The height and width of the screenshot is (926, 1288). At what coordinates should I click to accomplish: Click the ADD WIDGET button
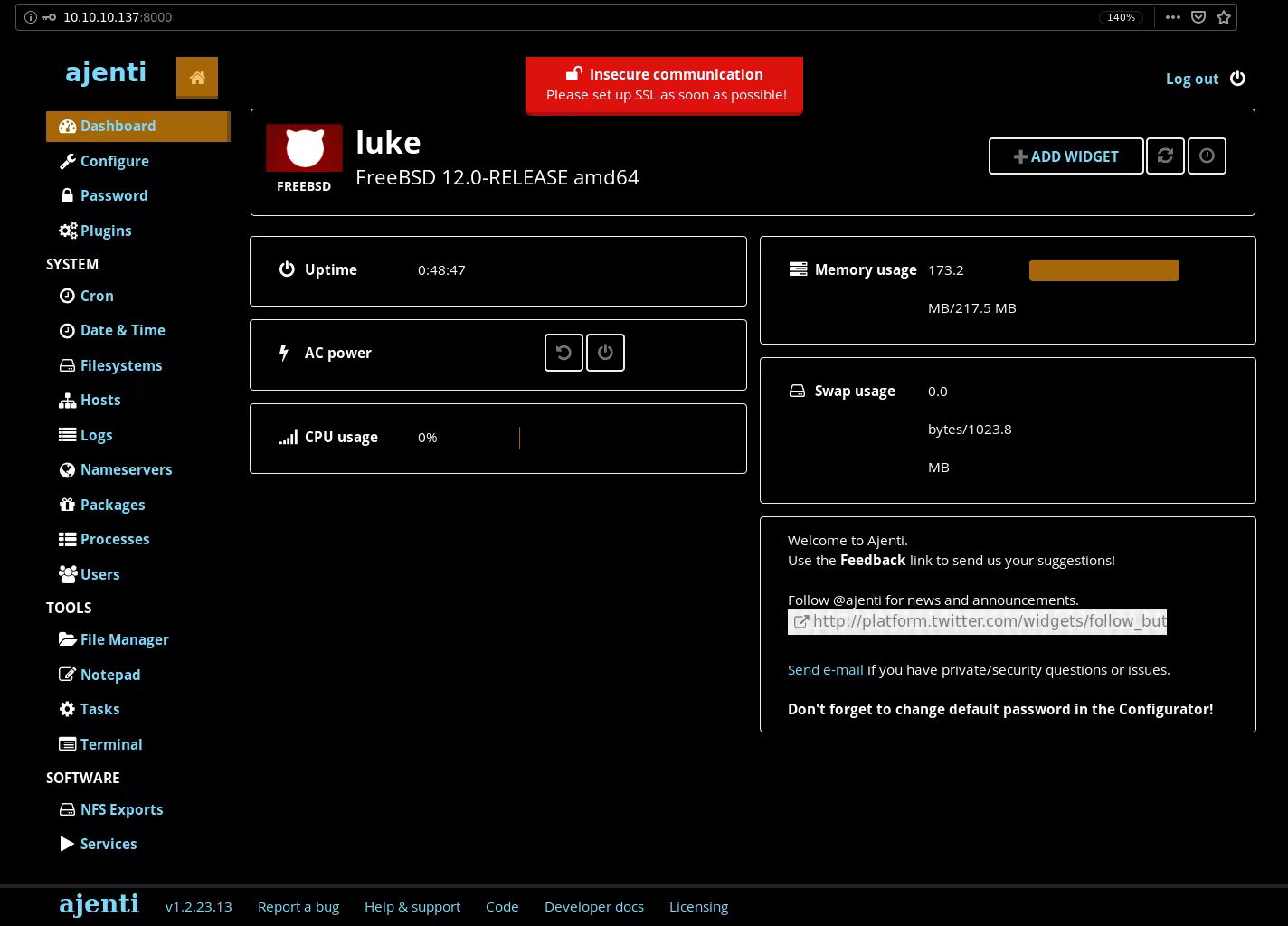1065,156
